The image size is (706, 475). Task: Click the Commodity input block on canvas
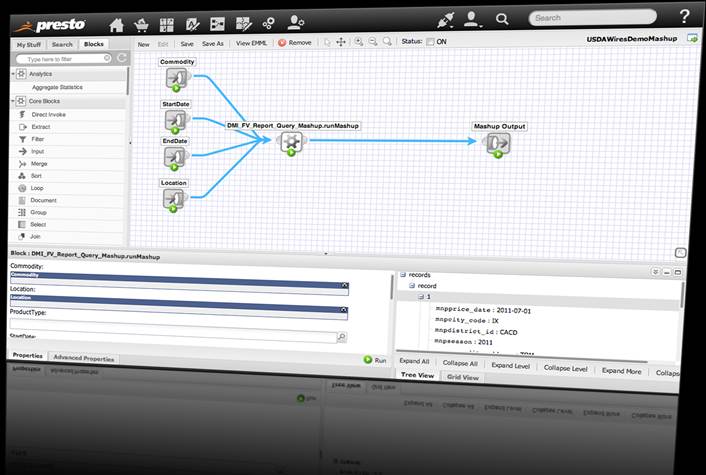click(x=175, y=78)
